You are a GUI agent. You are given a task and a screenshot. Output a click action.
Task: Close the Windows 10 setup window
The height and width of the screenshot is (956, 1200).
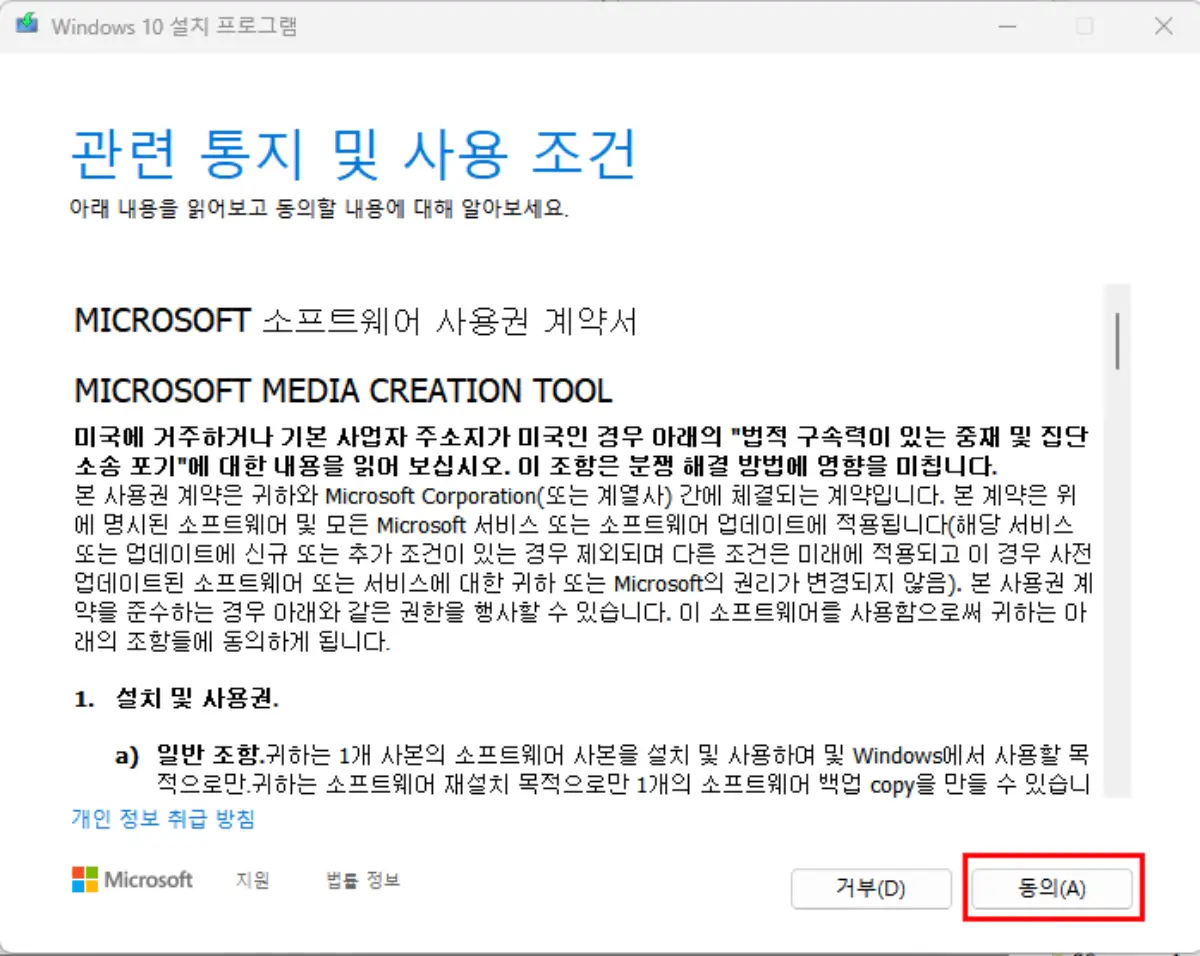(1163, 27)
